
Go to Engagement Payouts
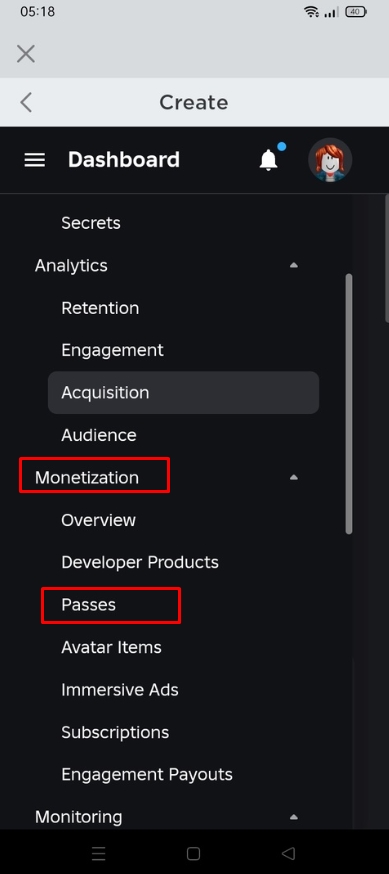pyautogui.click(x=147, y=774)
